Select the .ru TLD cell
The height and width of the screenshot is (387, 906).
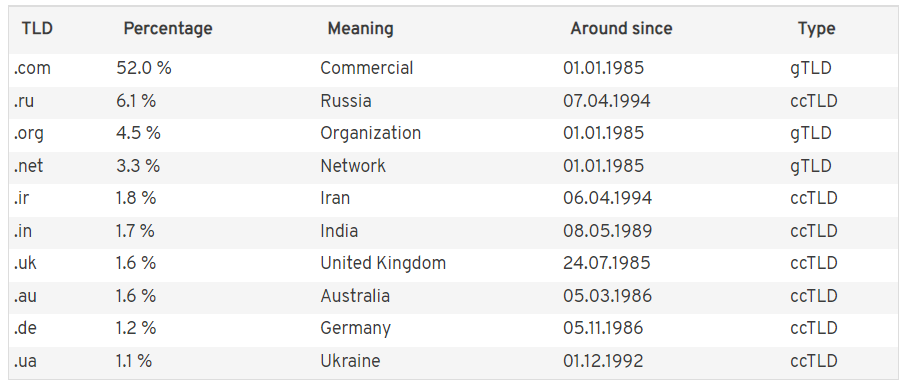click(24, 101)
